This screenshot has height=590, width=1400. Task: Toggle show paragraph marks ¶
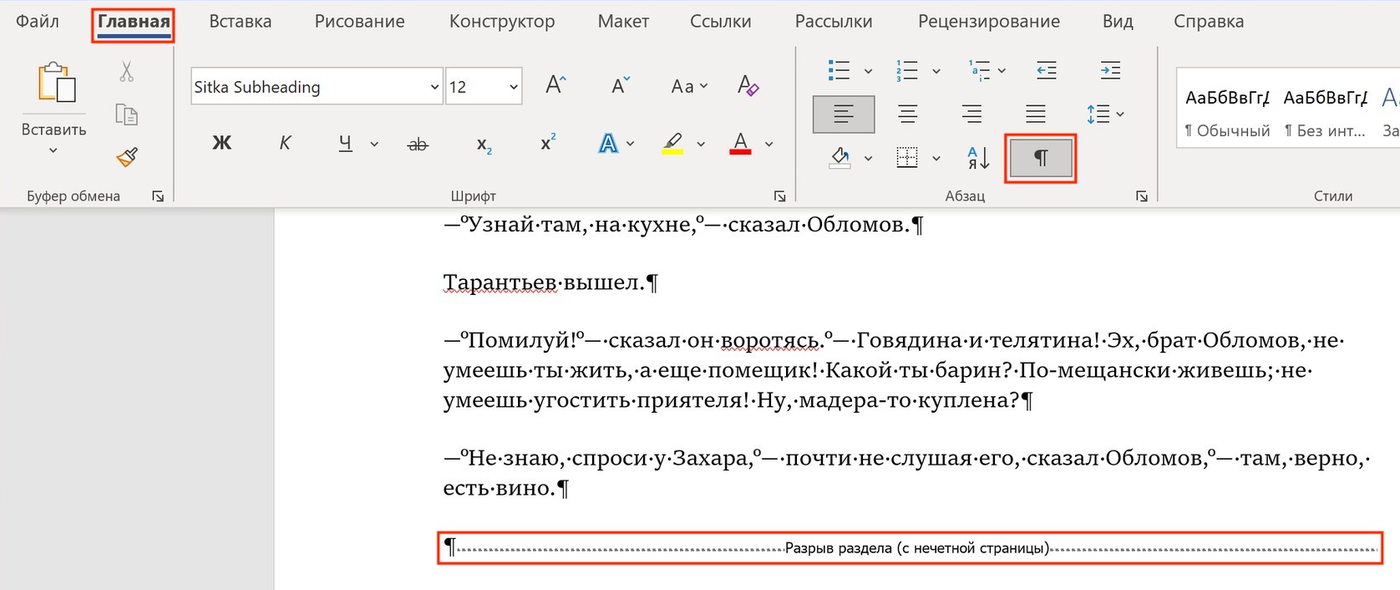pos(1041,159)
